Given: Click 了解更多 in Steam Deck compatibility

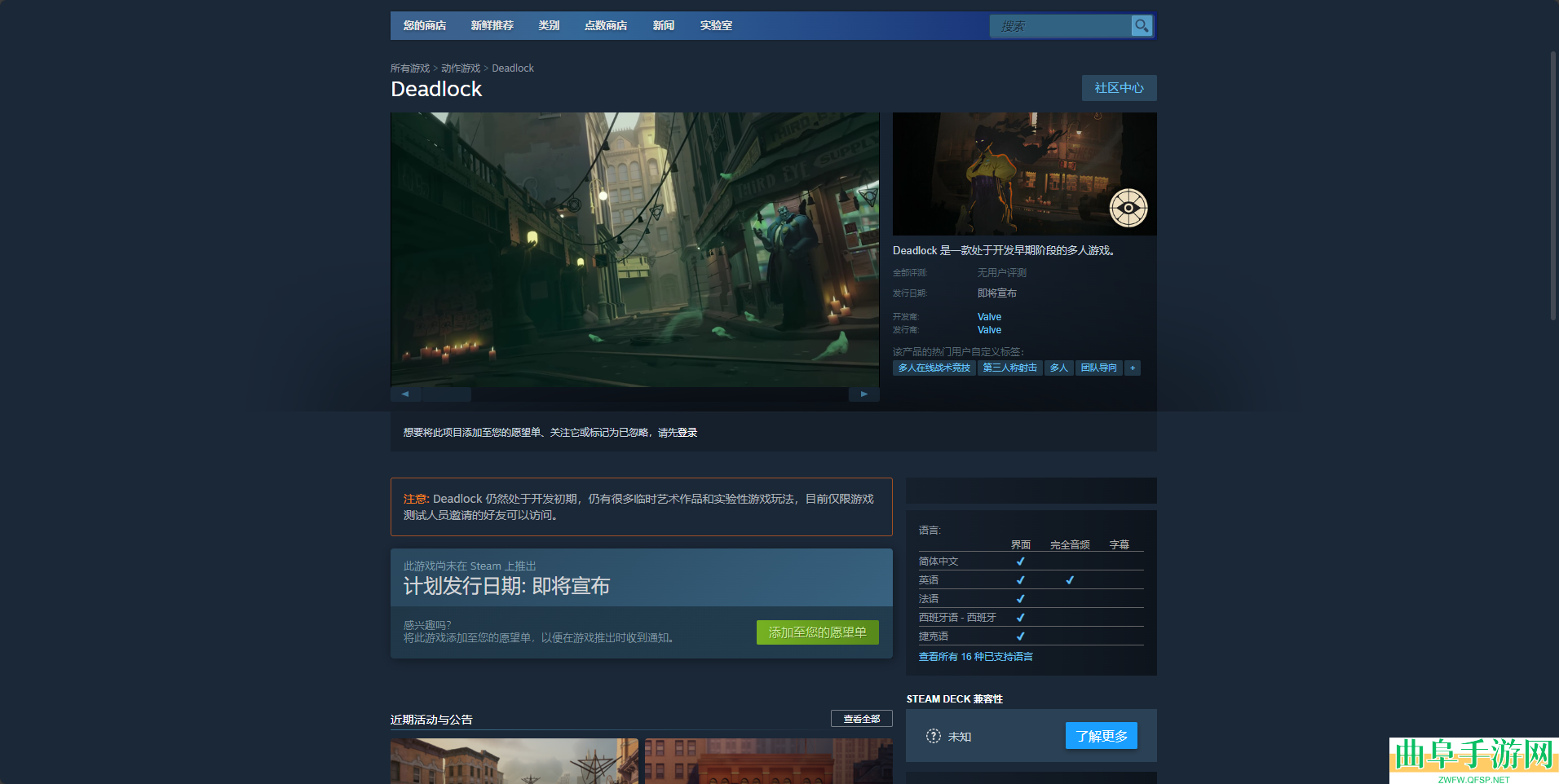Looking at the screenshot, I should (1101, 735).
